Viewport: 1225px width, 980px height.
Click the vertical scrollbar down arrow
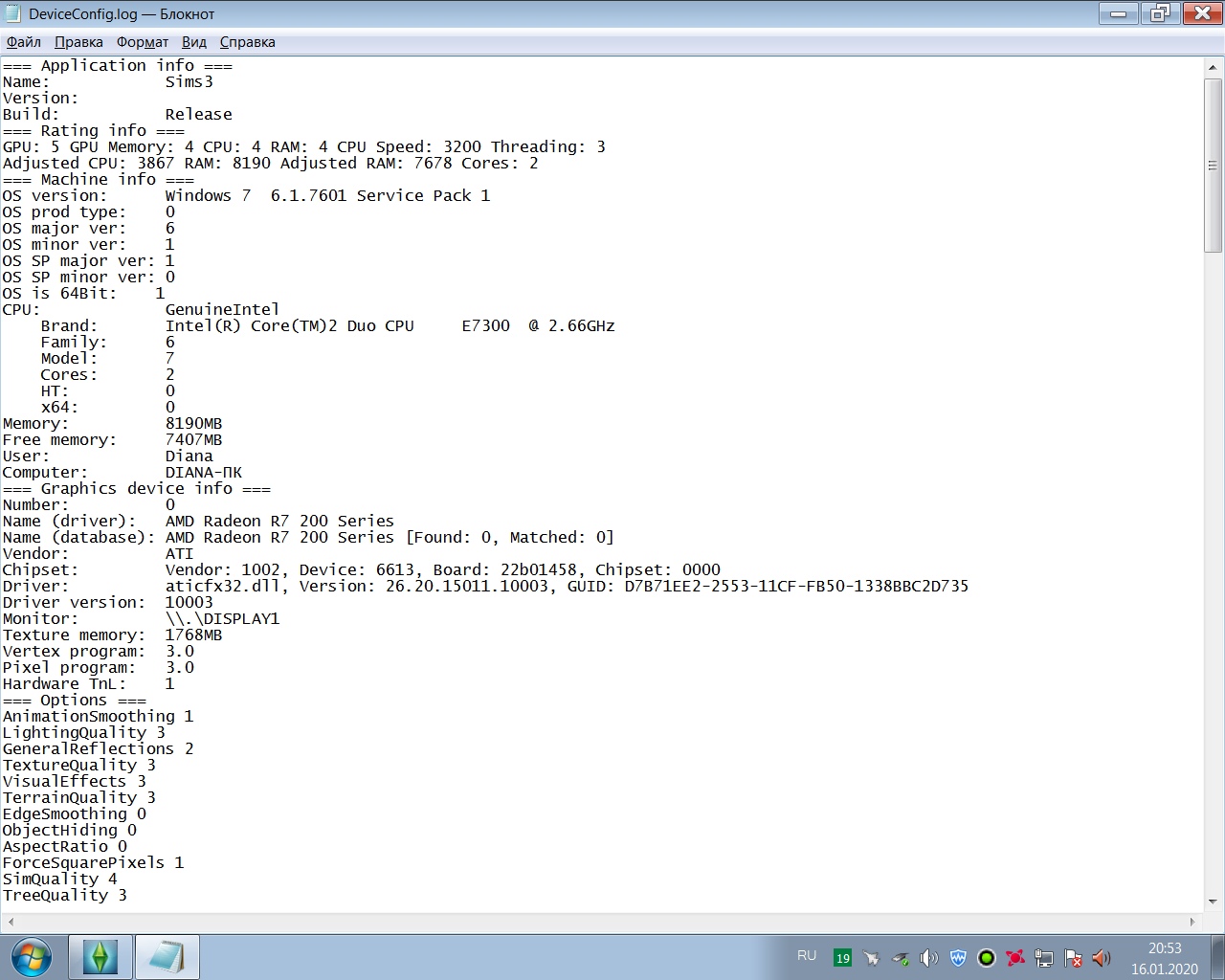tap(1213, 902)
